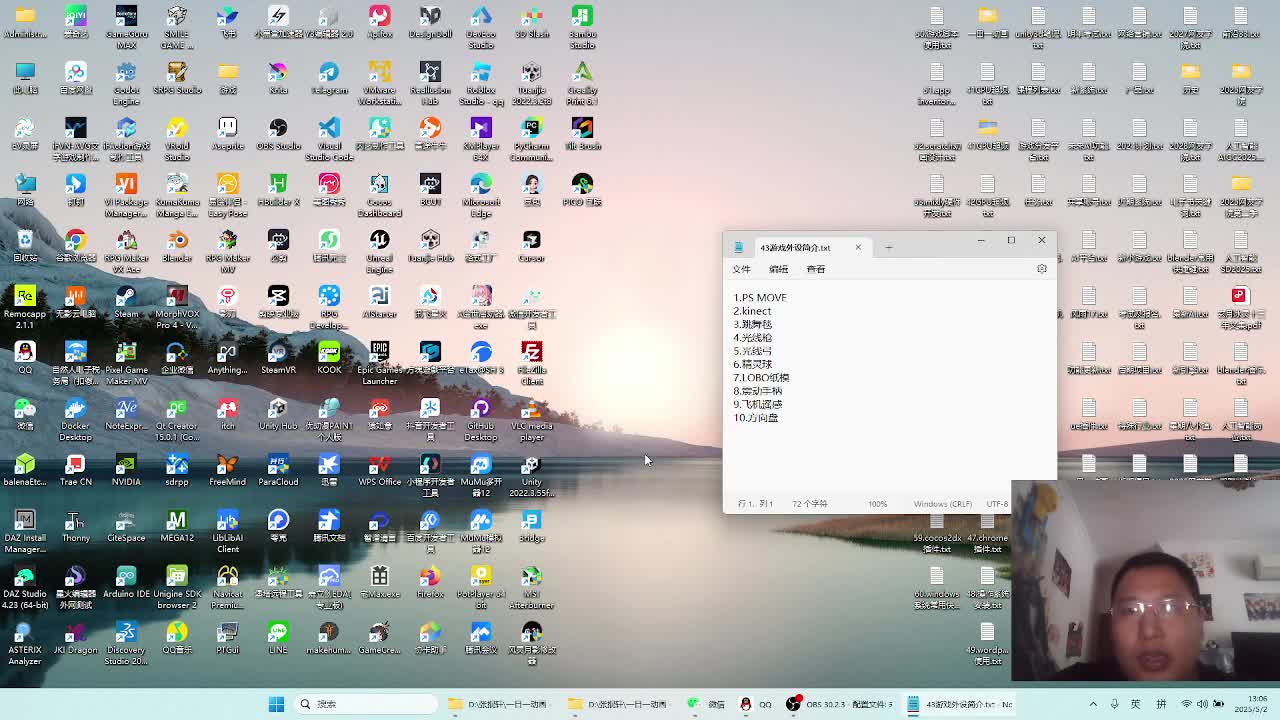Open Epic Games Launcher shortcut
The image size is (1280, 720).
pos(379,354)
